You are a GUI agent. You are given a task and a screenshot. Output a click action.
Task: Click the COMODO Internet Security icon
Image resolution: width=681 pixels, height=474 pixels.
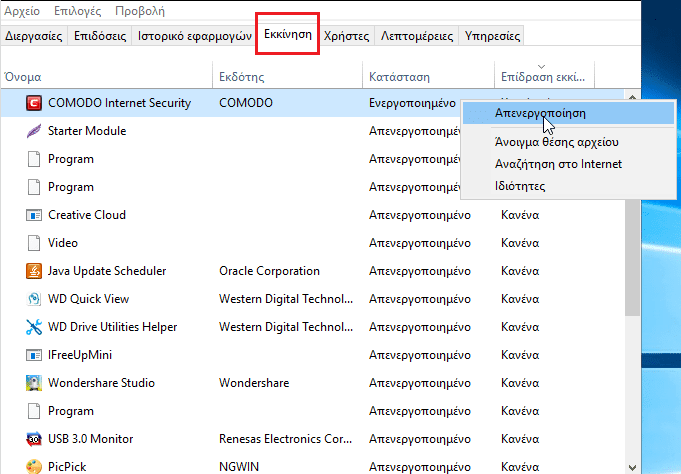tap(34, 103)
